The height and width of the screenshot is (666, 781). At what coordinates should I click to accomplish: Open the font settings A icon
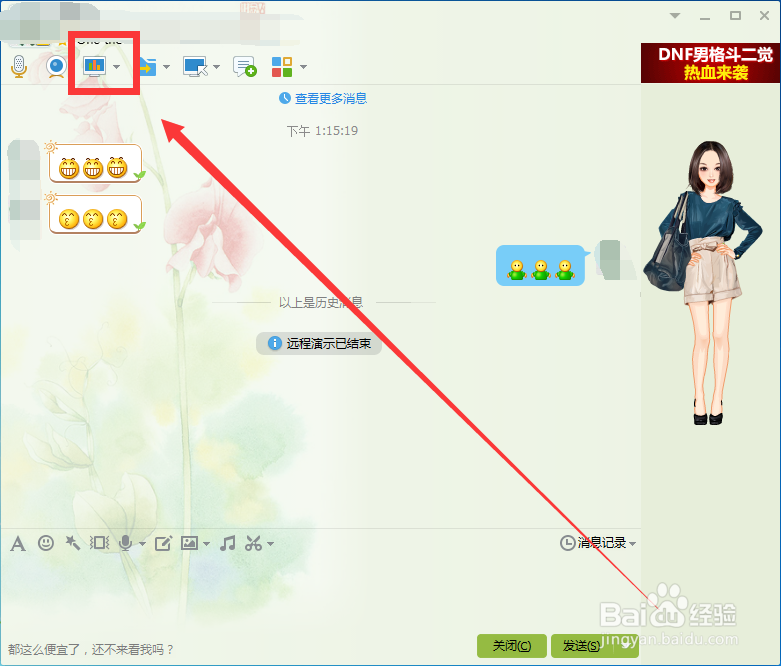coord(18,543)
